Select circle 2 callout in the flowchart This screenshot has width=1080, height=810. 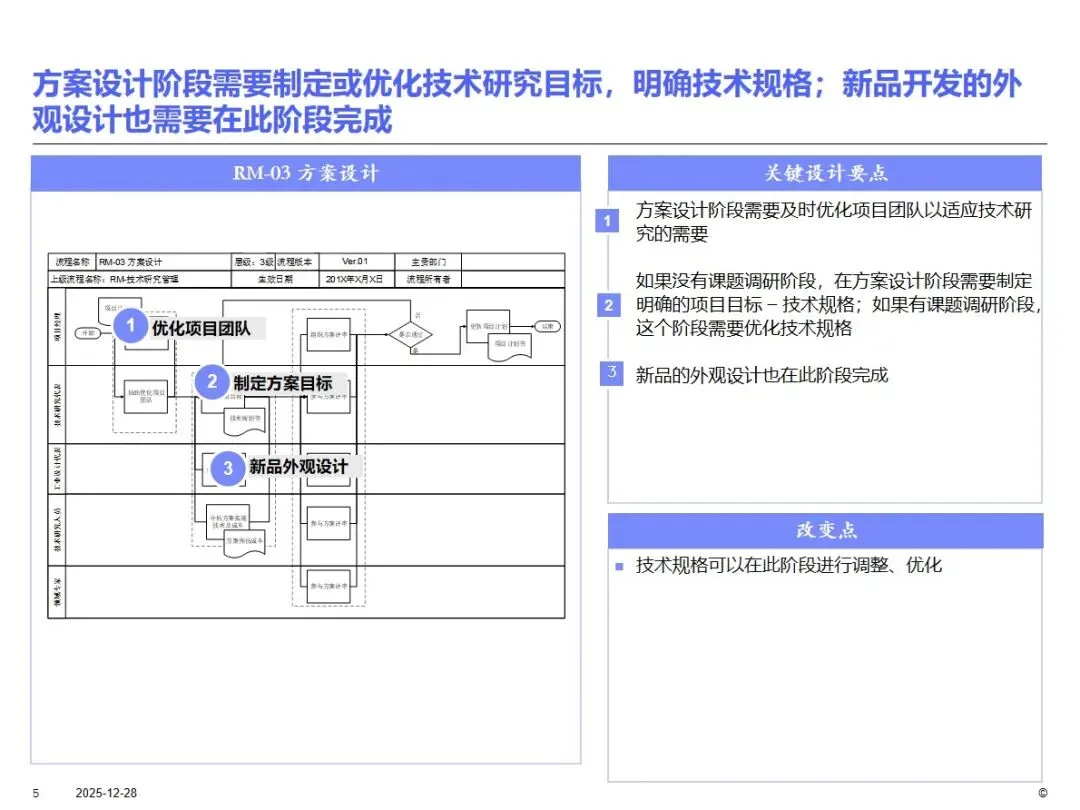click(x=212, y=382)
